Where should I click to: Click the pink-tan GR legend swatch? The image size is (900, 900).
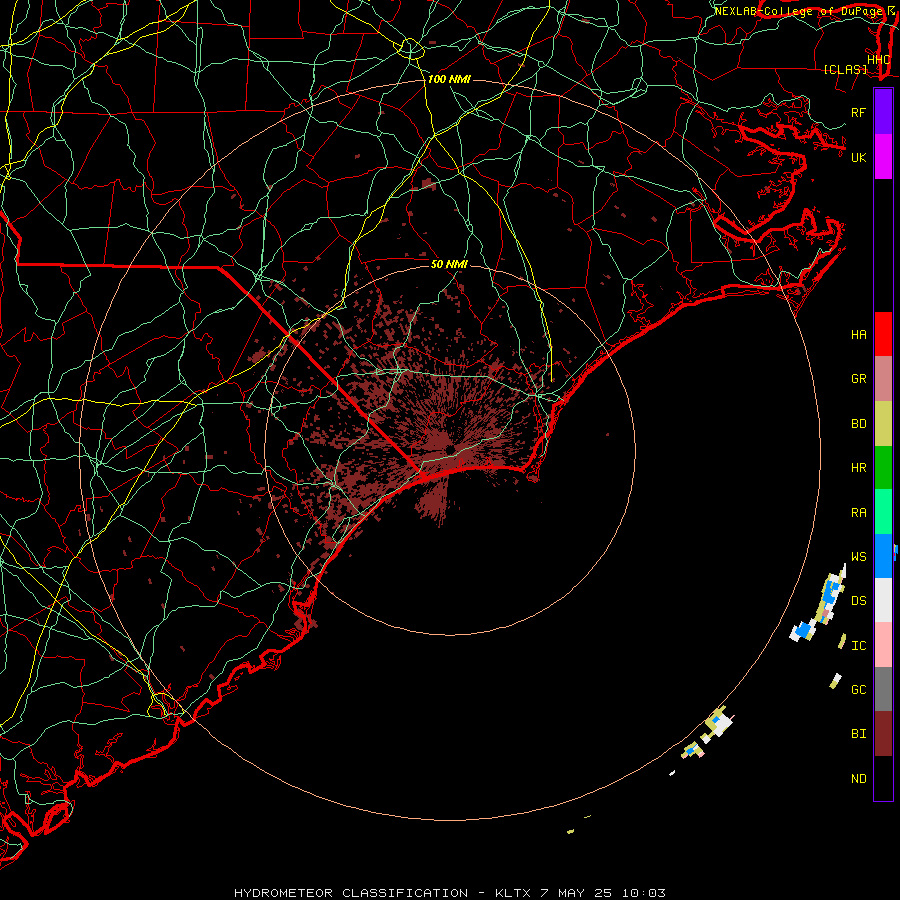pyautogui.click(x=883, y=379)
